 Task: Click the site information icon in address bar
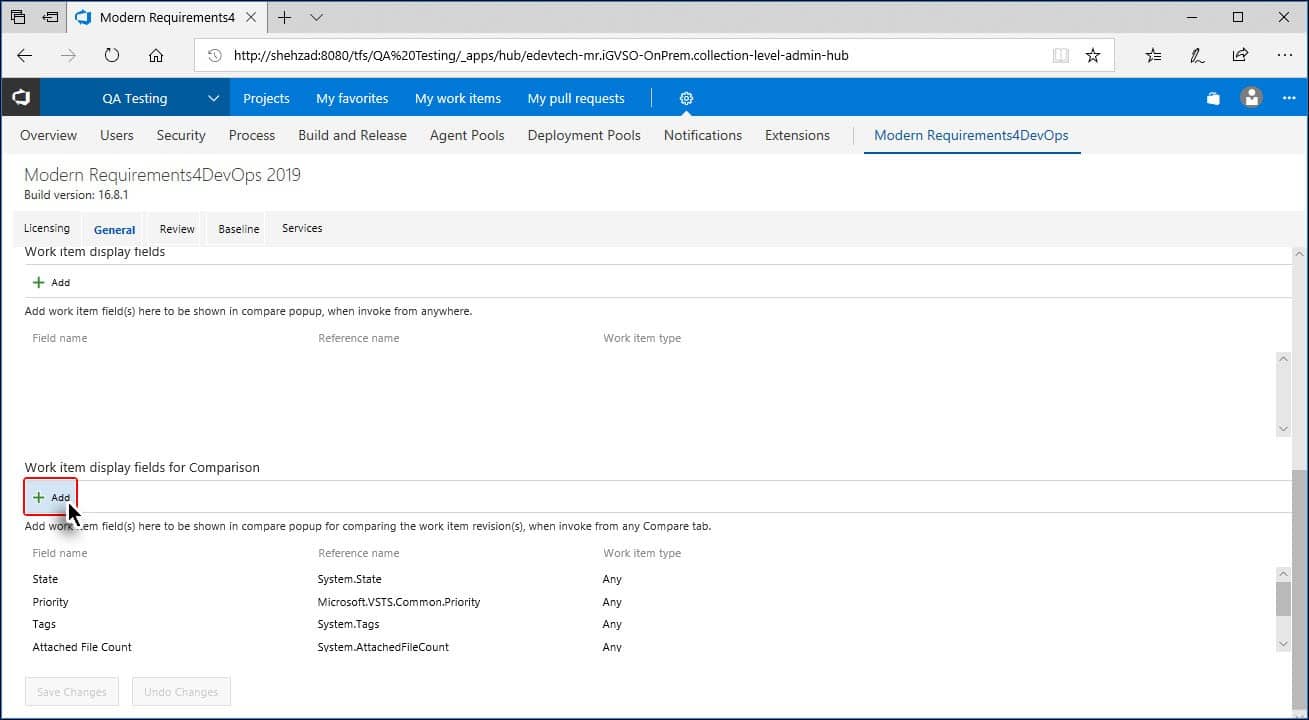pyautogui.click(x=215, y=56)
